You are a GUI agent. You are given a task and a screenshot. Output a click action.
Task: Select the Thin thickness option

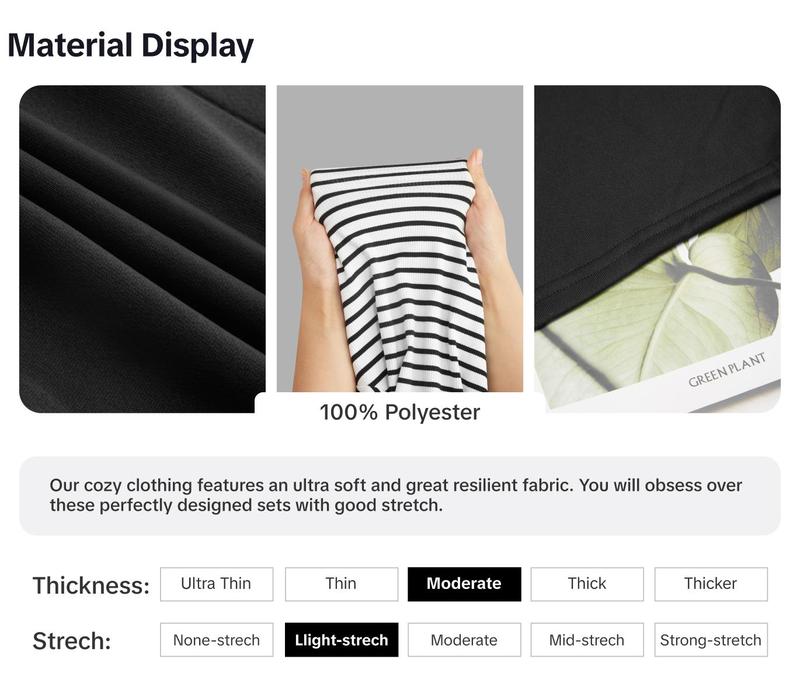[x=341, y=584]
